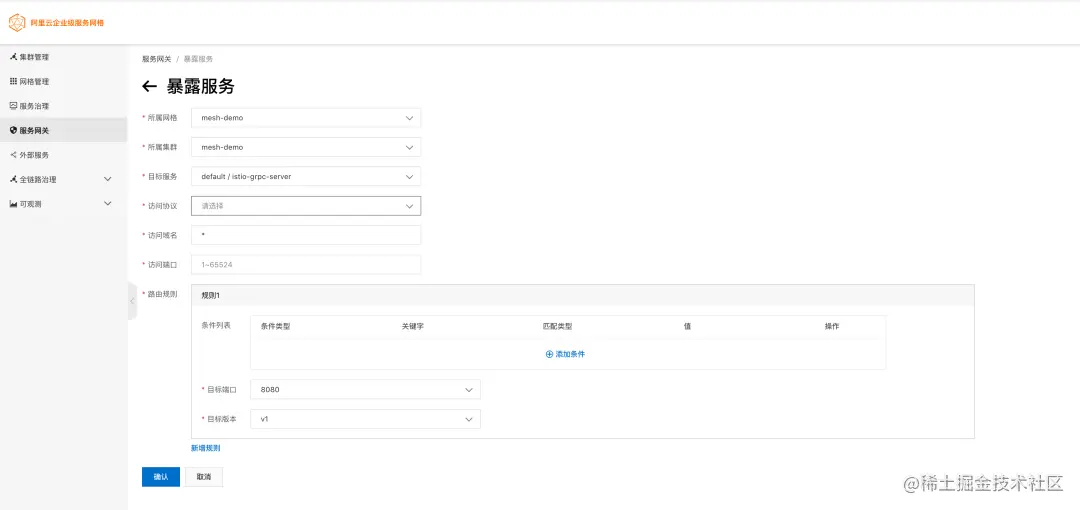1080x510 pixels.
Task: Click the 服务治理 sidebar icon
Action: coord(13,106)
